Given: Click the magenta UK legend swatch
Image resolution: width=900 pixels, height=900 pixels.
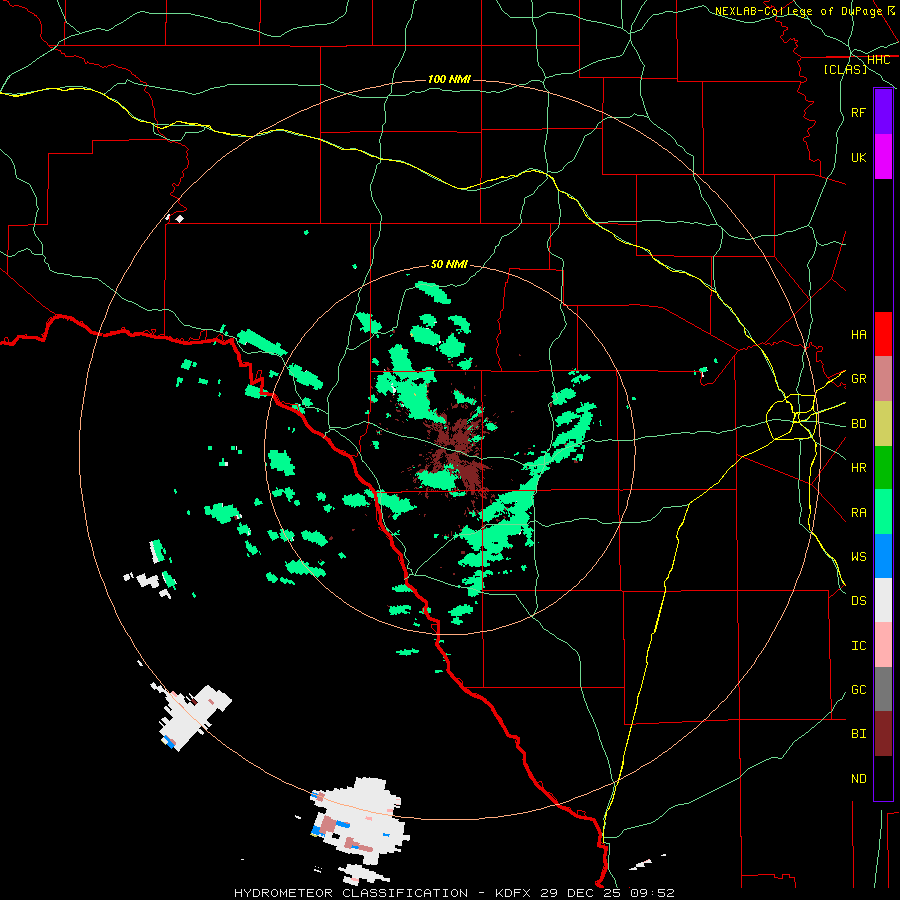Looking at the screenshot, I should click(883, 157).
